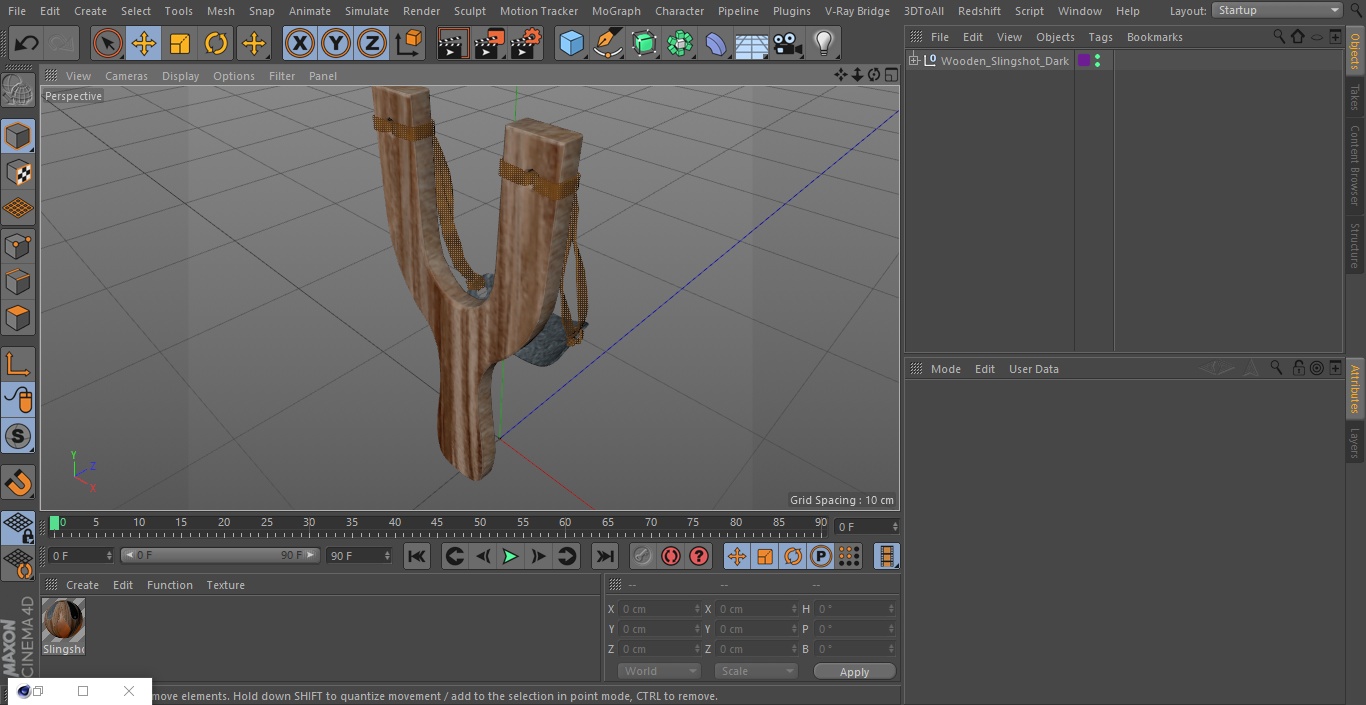Add a light object
The height and width of the screenshot is (705, 1366).
(x=824, y=43)
